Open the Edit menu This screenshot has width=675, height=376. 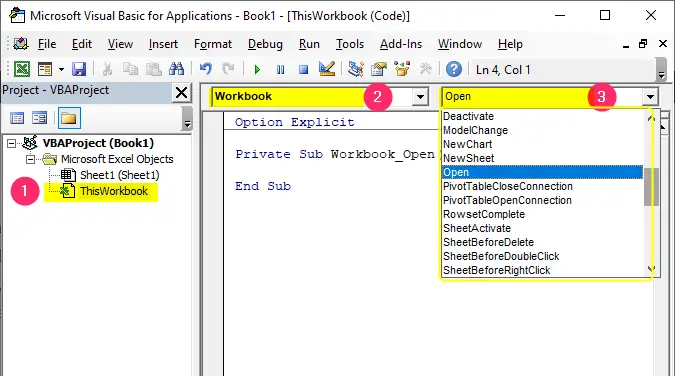pyautogui.click(x=82, y=44)
